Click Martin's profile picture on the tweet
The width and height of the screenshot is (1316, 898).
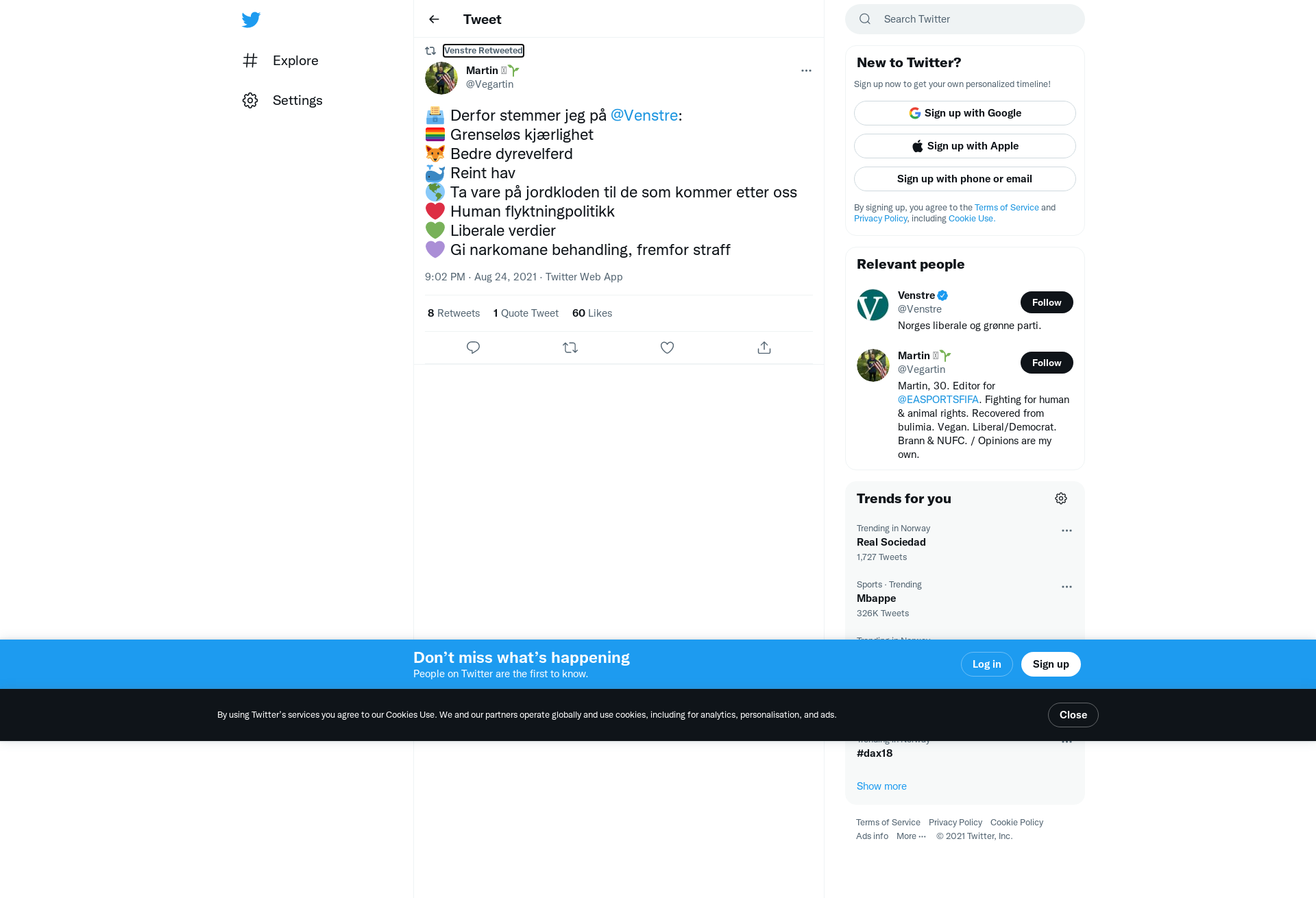click(441, 78)
